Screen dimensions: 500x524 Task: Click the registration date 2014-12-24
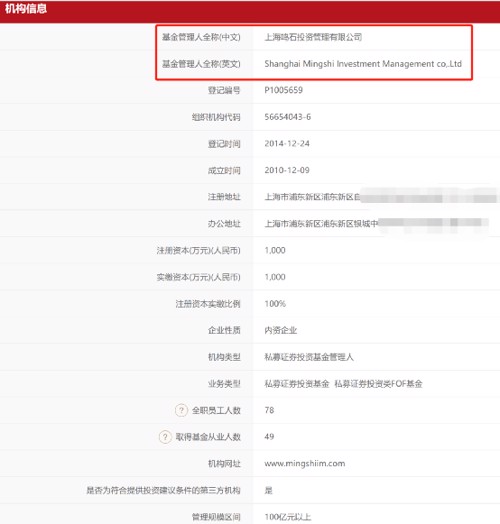point(287,144)
